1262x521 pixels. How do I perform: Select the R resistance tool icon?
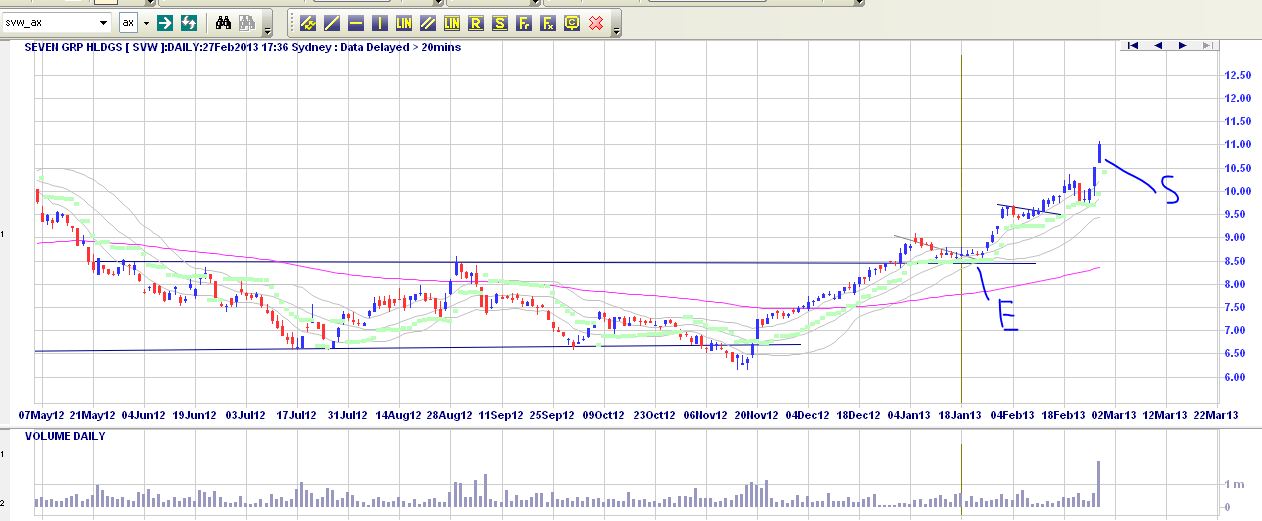(476, 22)
